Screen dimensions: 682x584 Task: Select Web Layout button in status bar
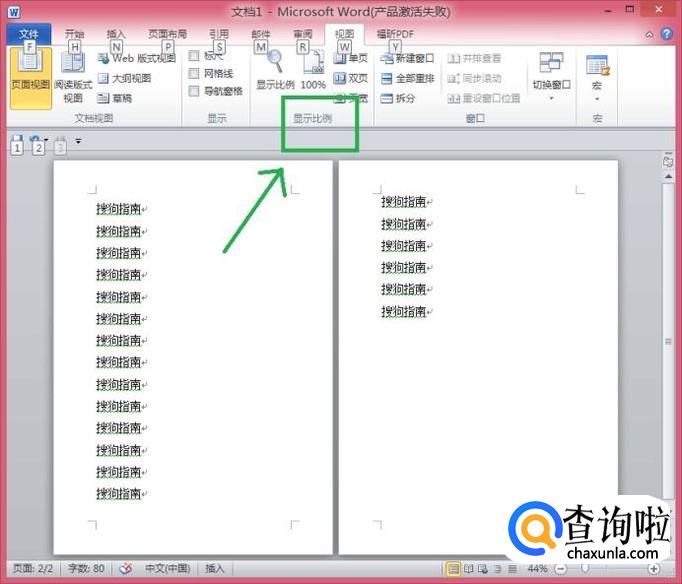click(483, 568)
